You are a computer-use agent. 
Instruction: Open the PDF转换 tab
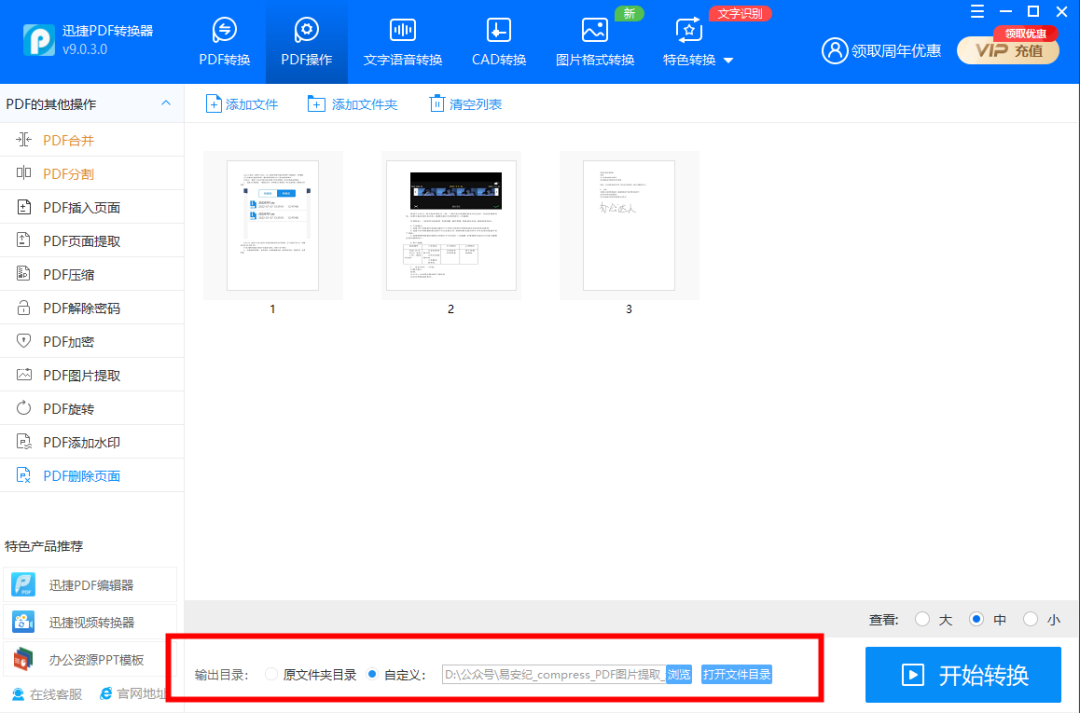point(225,43)
